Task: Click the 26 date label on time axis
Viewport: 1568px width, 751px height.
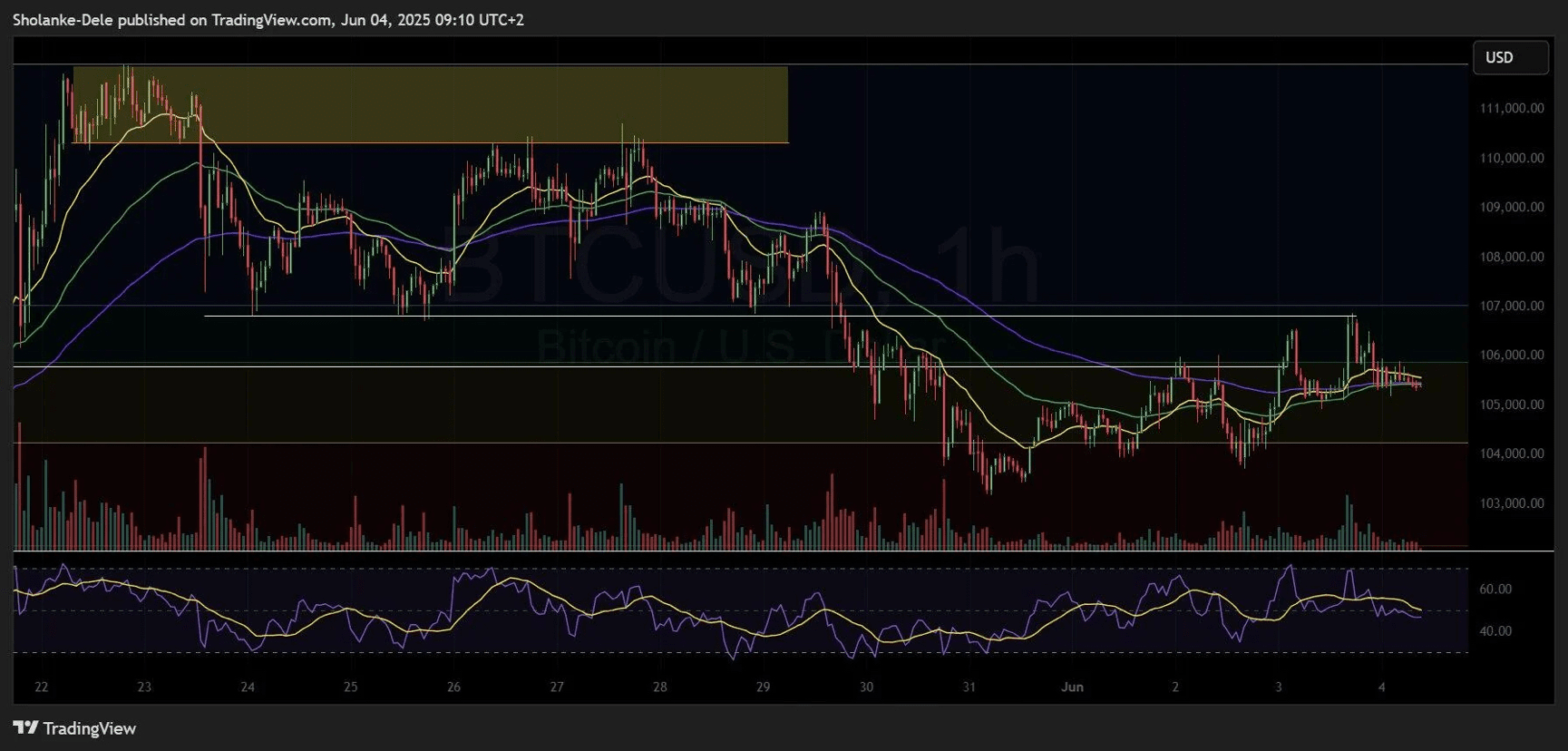Action: coord(453,687)
